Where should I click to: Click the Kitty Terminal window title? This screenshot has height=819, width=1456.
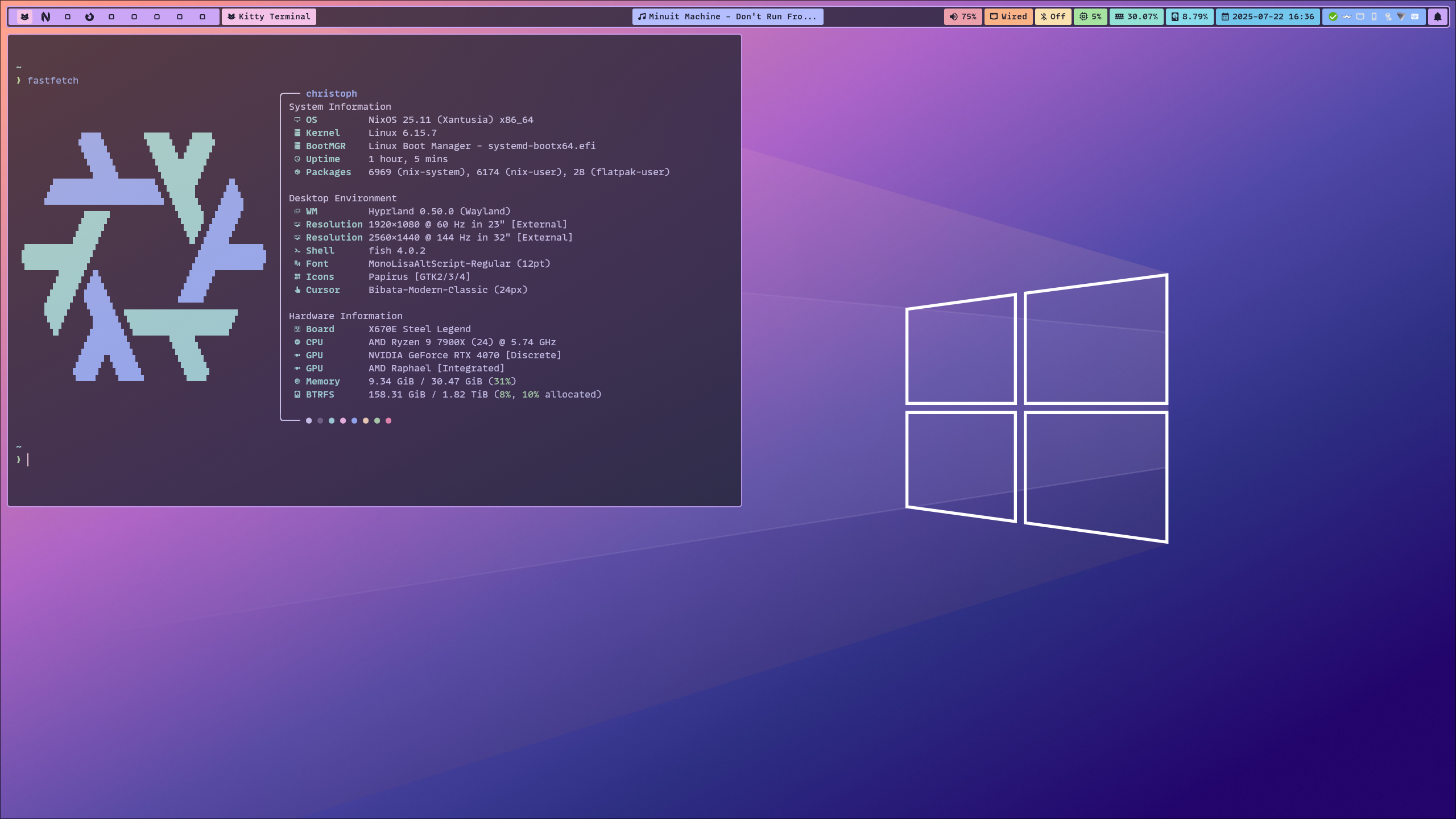tap(269, 16)
